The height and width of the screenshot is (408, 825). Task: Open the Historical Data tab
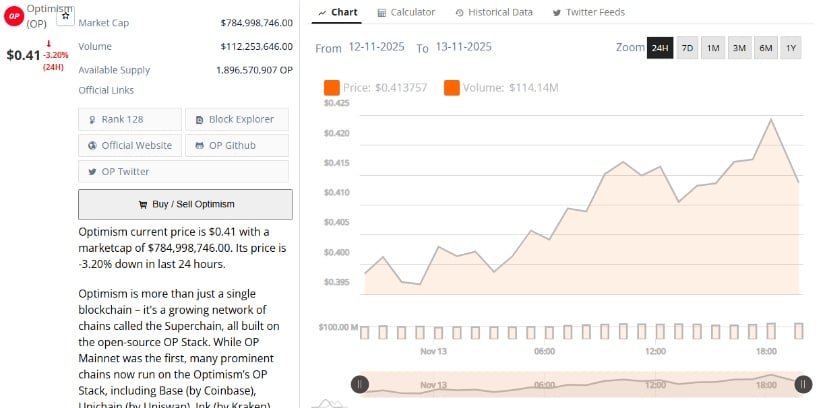tap(493, 12)
